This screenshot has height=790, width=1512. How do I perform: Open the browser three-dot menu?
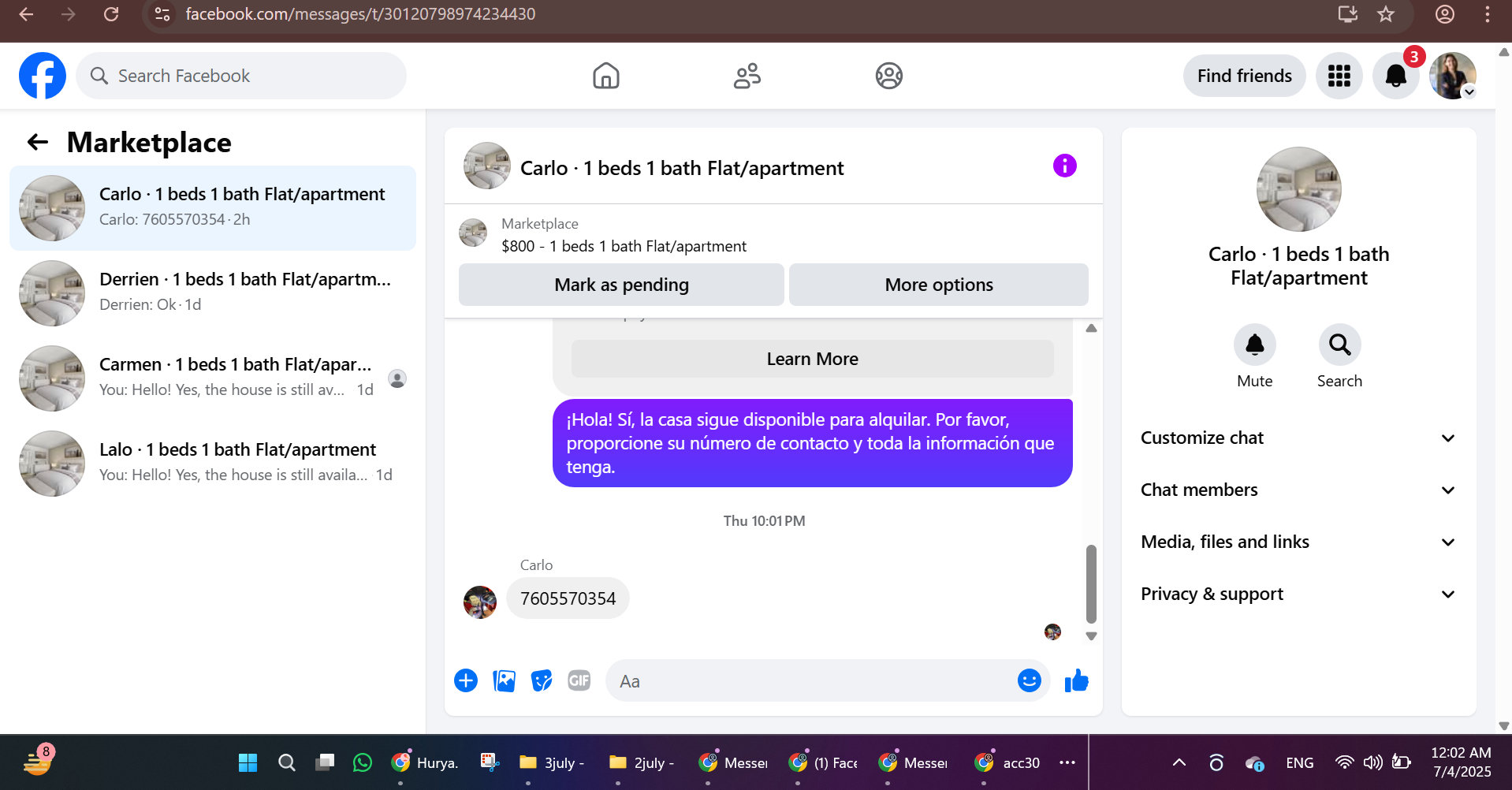click(1488, 14)
